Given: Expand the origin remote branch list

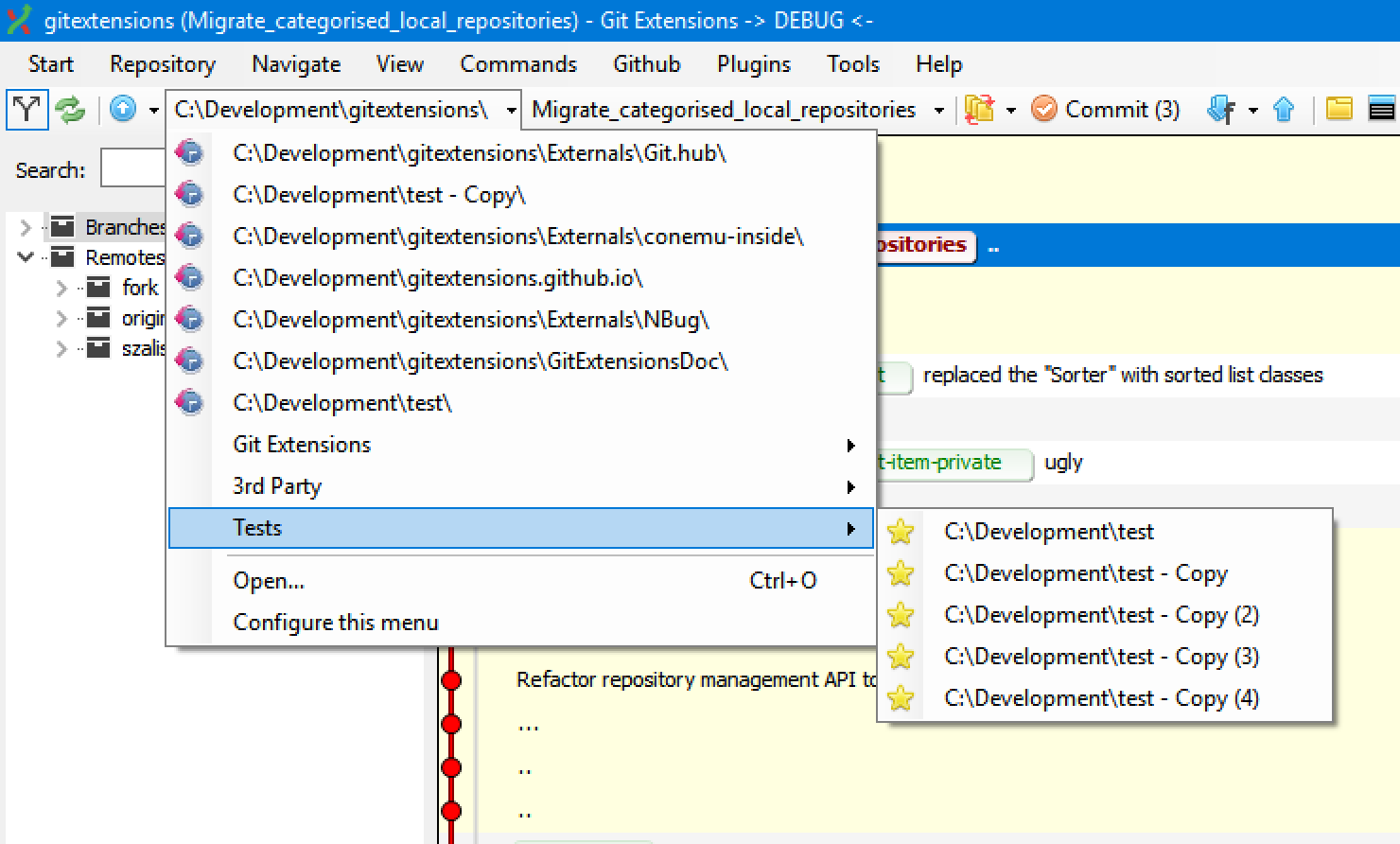Looking at the screenshot, I should point(60,318).
